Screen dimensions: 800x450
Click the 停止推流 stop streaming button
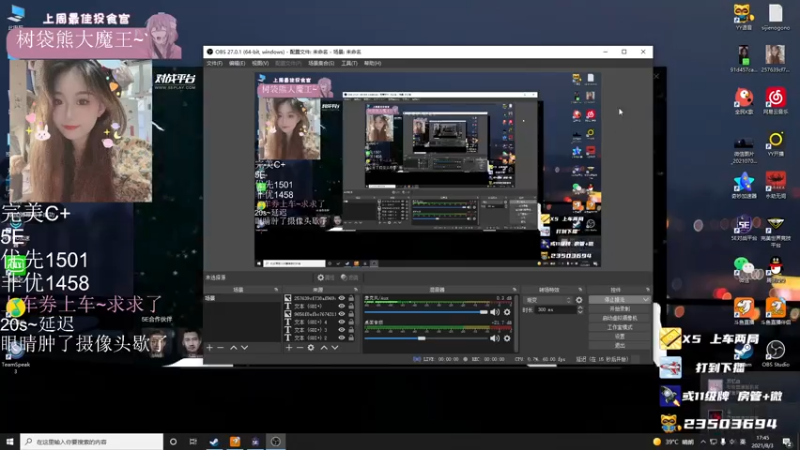point(615,299)
